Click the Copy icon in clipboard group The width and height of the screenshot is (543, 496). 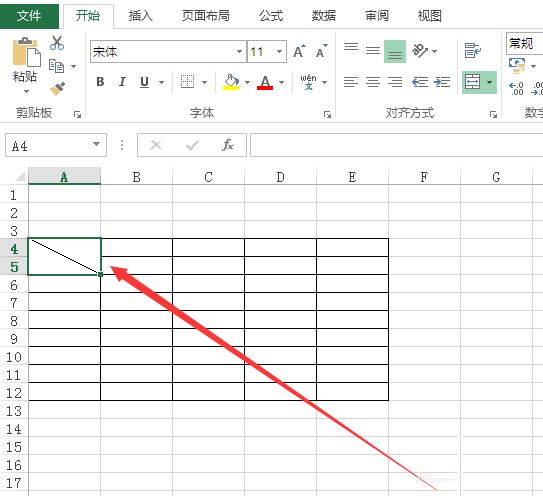click(57, 66)
